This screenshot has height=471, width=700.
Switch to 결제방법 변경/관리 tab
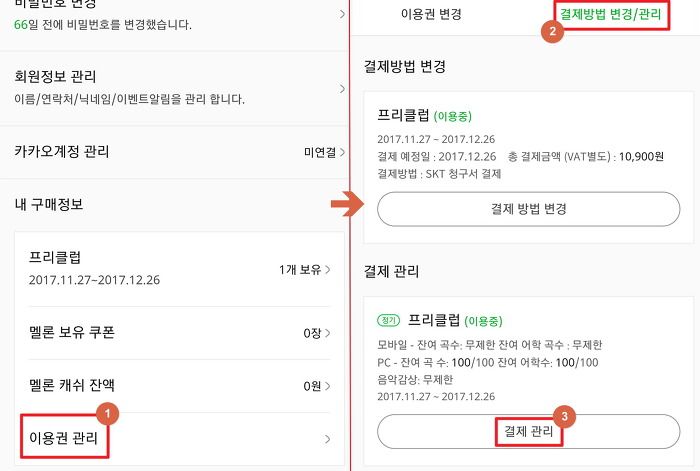pos(610,14)
